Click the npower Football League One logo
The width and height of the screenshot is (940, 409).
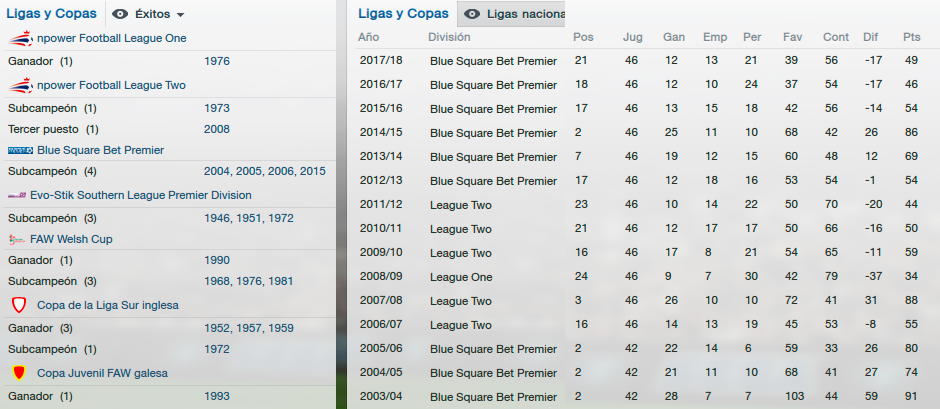pos(20,38)
